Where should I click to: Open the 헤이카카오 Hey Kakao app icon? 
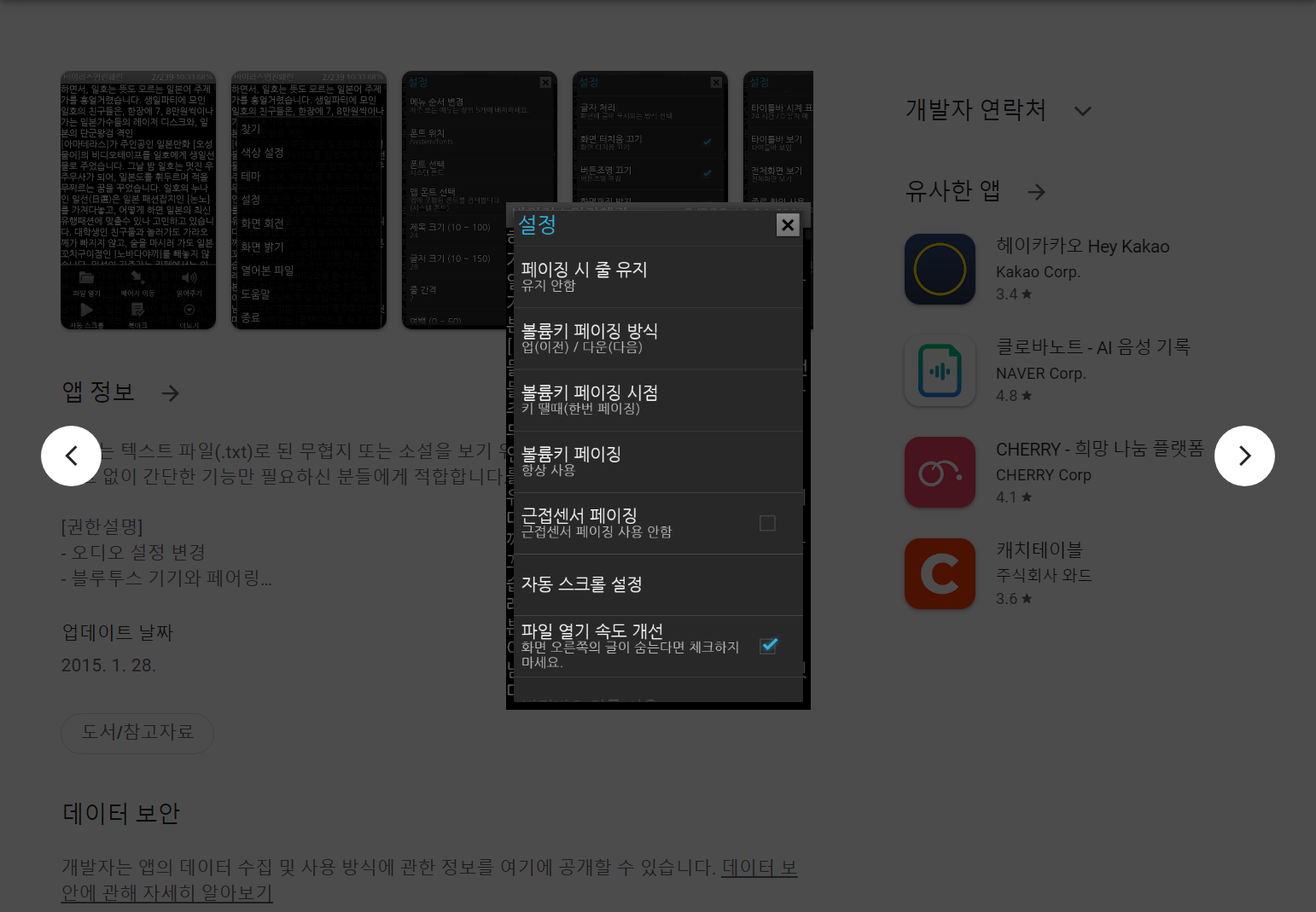pyautogui.click(x=940, y=269)
